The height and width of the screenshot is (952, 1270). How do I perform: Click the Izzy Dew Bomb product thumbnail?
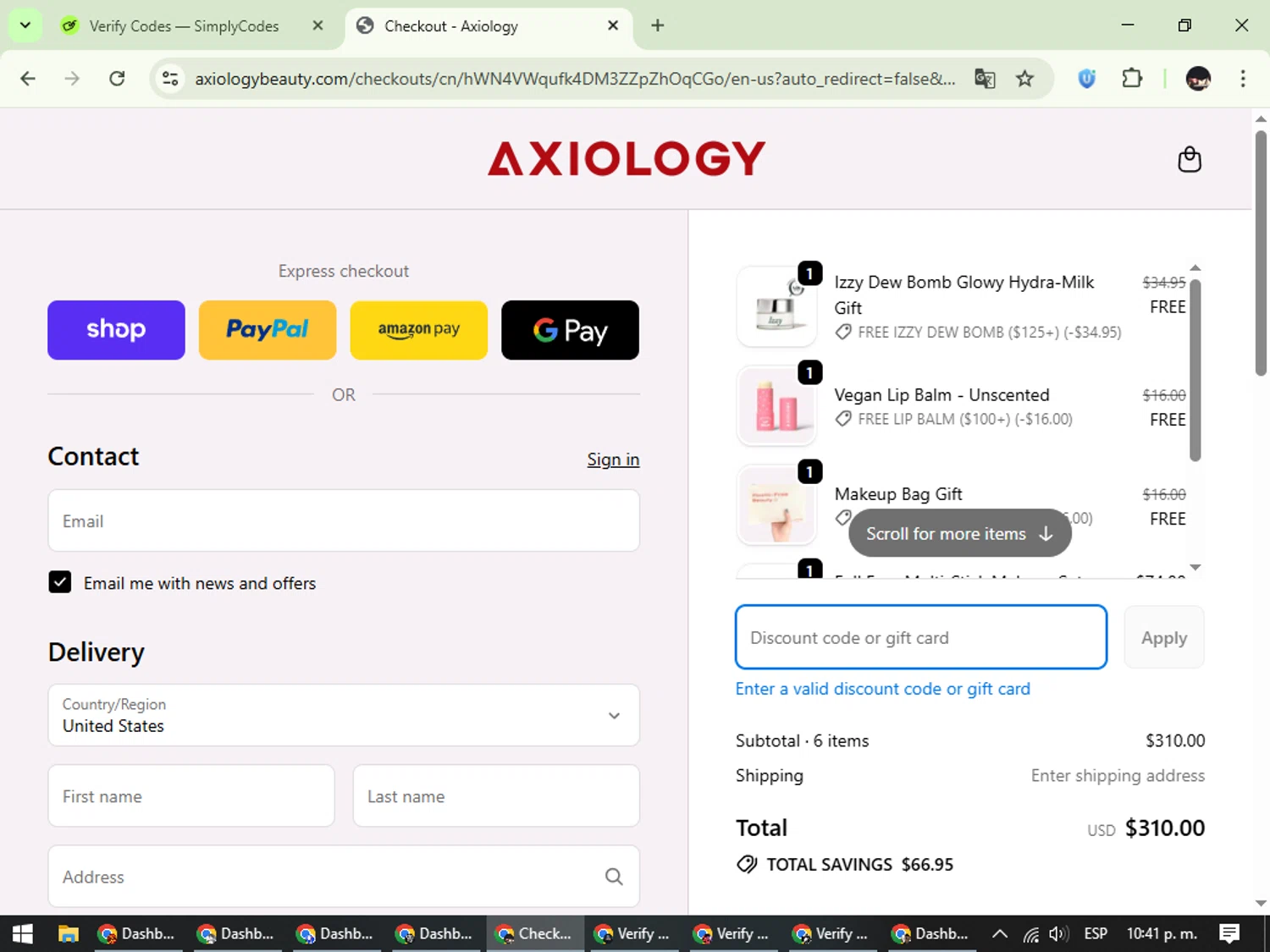point(776,306)
